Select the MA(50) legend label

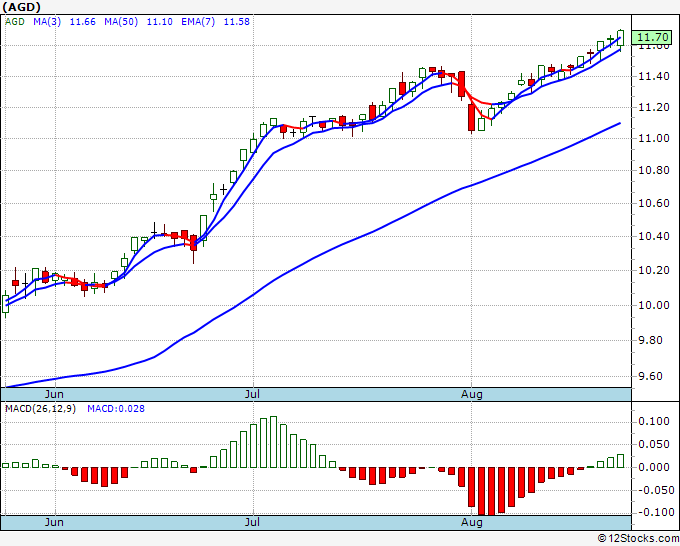click(121, 22)
